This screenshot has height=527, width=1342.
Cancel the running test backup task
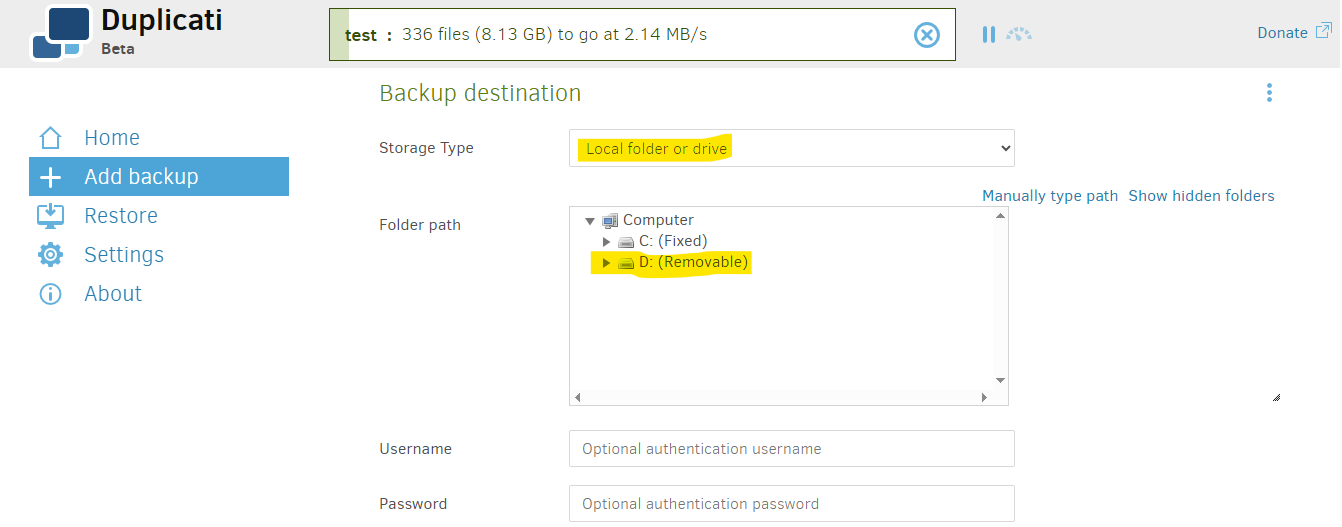927,35
